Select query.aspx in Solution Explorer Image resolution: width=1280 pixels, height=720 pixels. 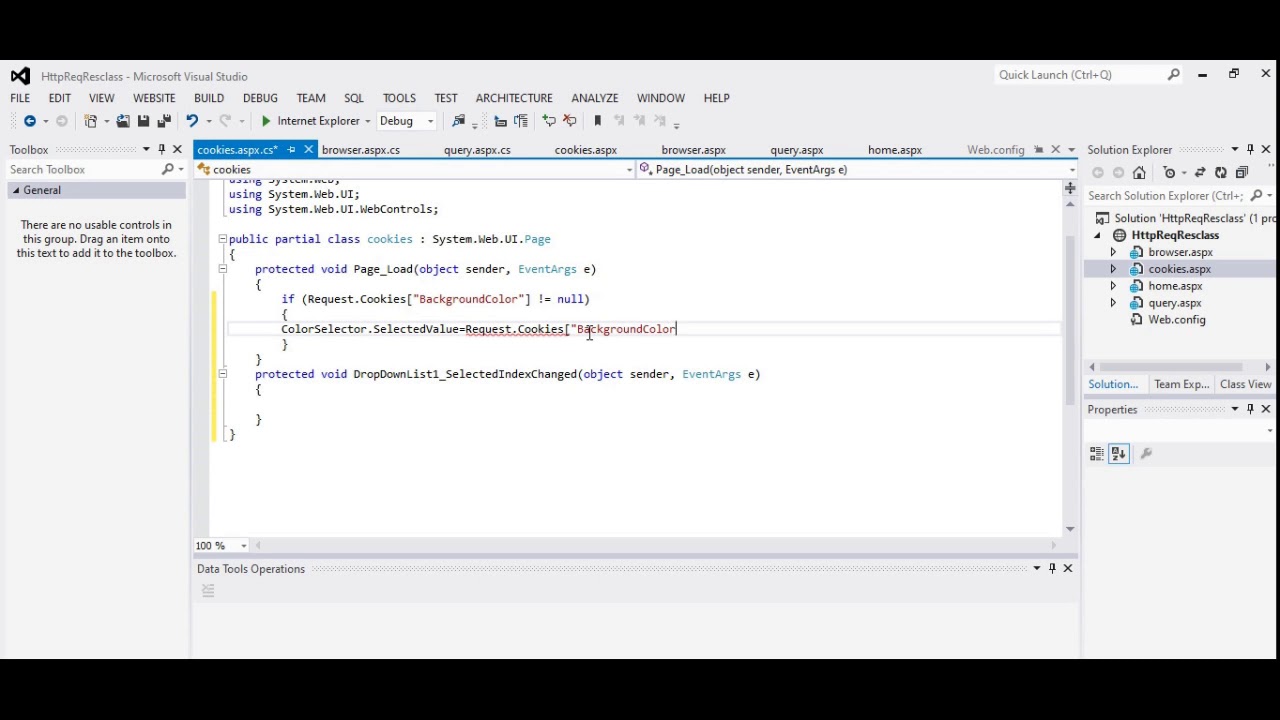[1175, 303]
